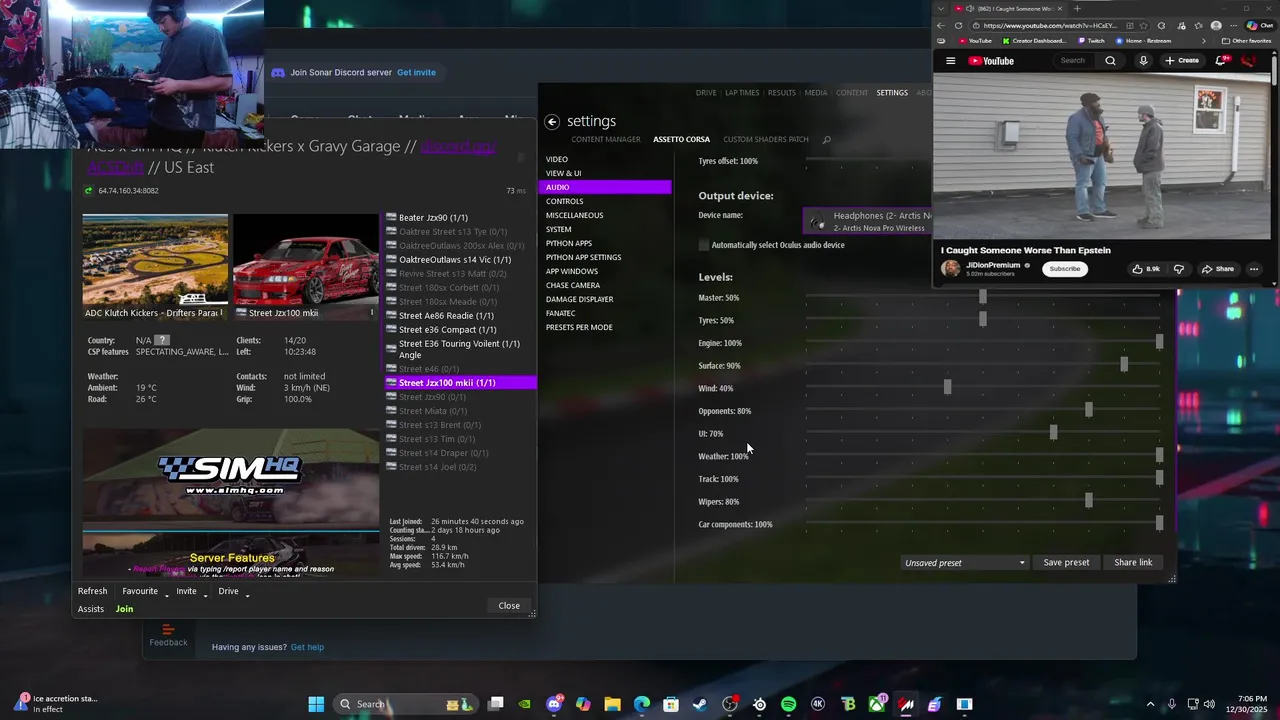Expand more bookmarks chevron in browser
Image resolution: width=1280 pixels, height=720 pixels.
click(1203, 41)
